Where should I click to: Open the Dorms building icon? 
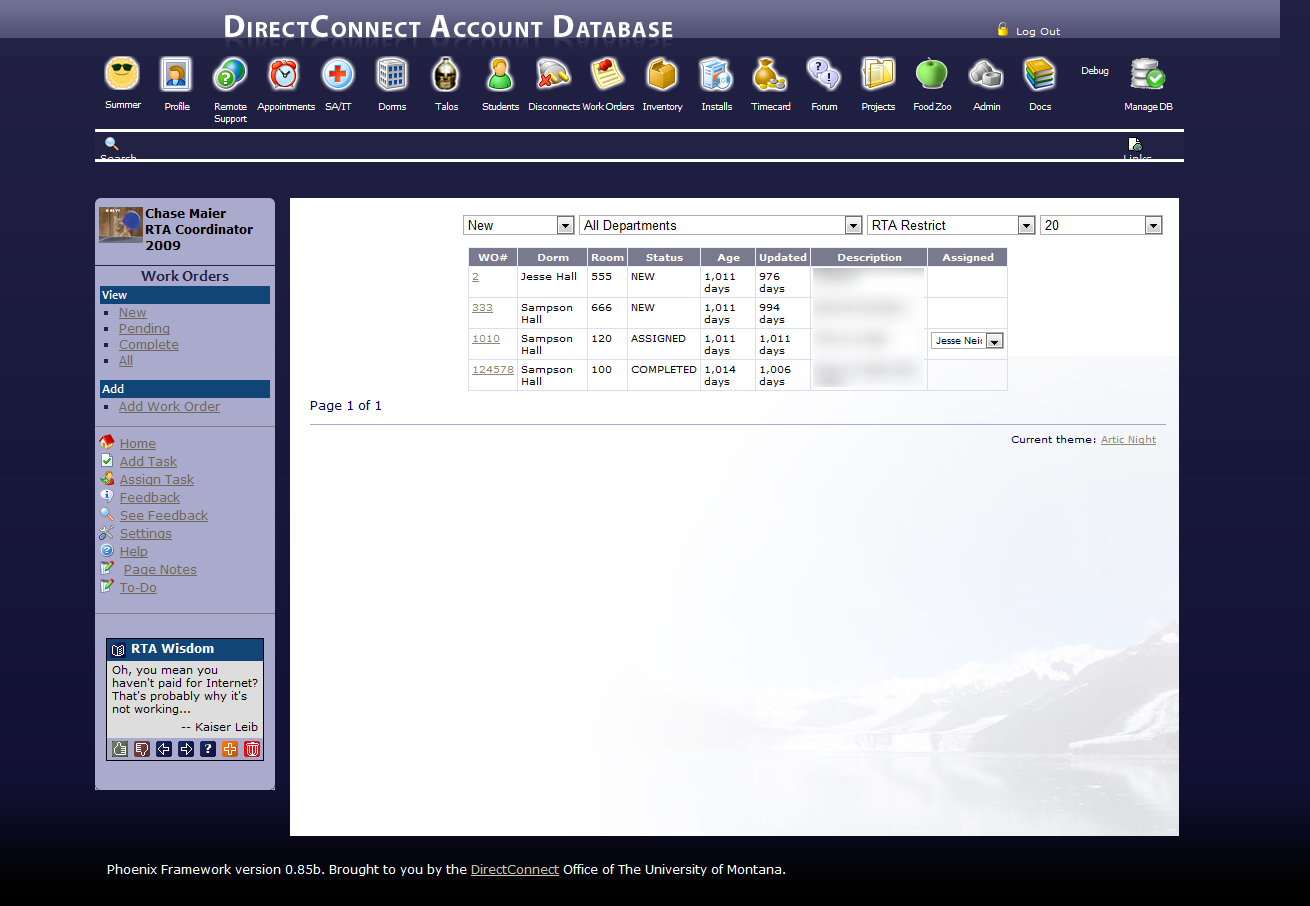(x=392, y=74)
